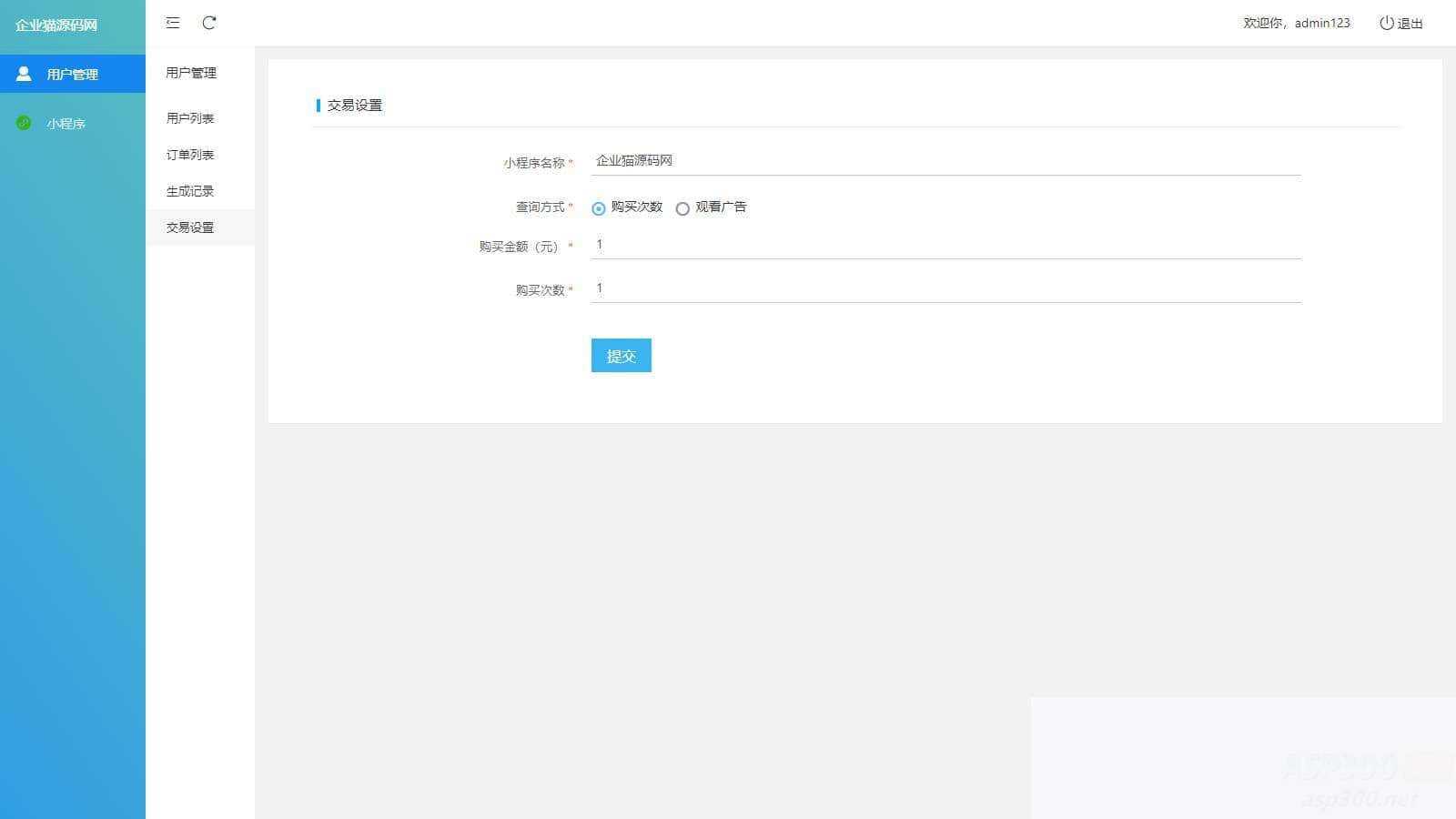Open the 用户列表 submenu entry
Screen dimensions: 1456x819
190,117
